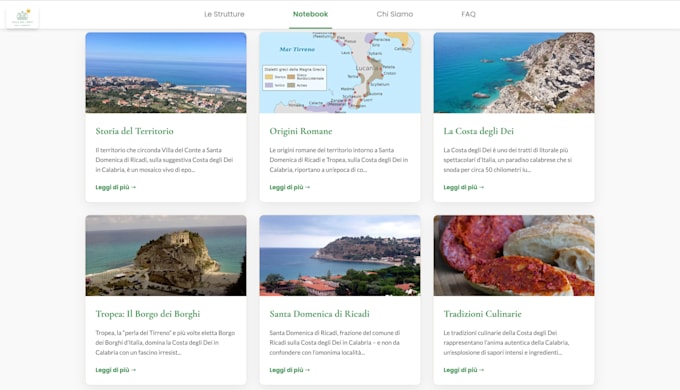Screen dimensions: 680x390
Task: Open the FAQ menu item
Action: coord(468,14)
